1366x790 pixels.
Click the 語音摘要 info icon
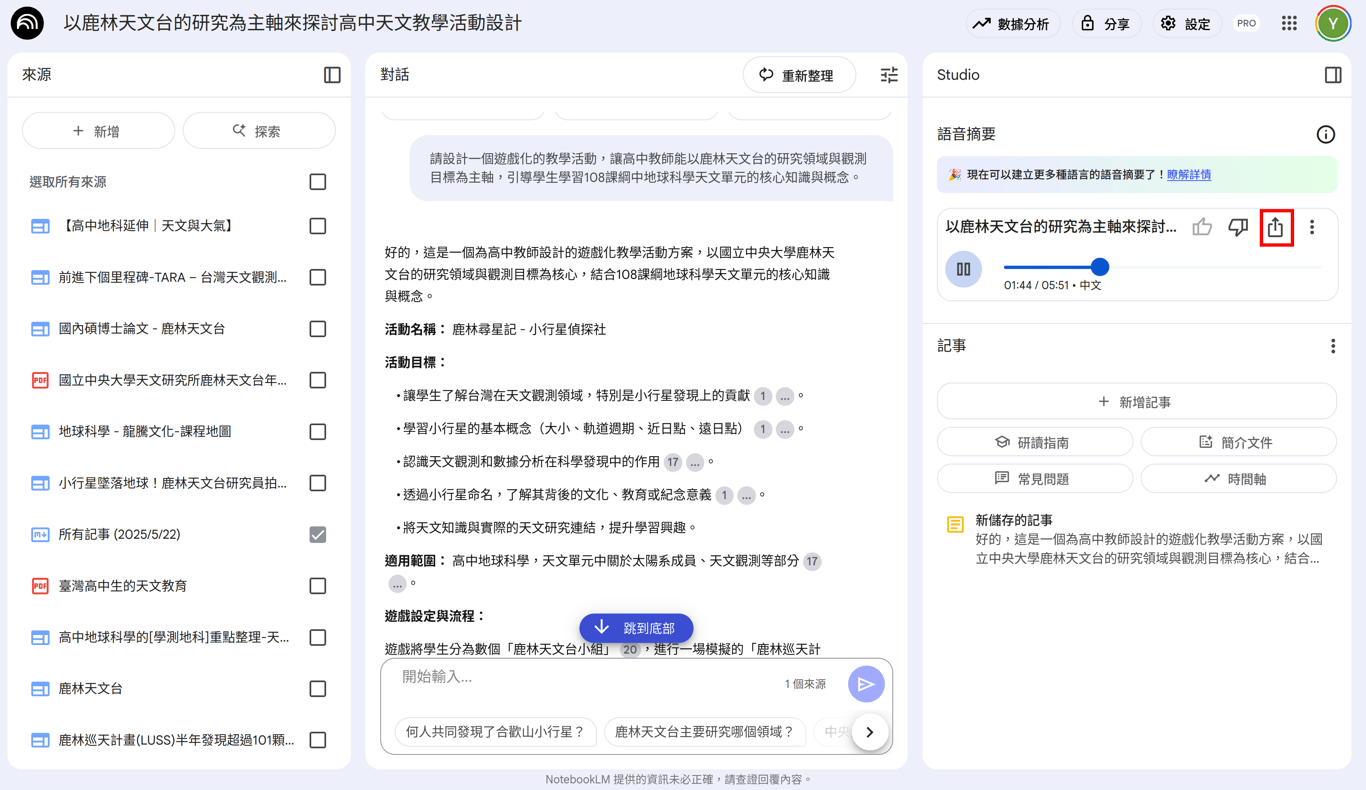tap(1326, 134)
